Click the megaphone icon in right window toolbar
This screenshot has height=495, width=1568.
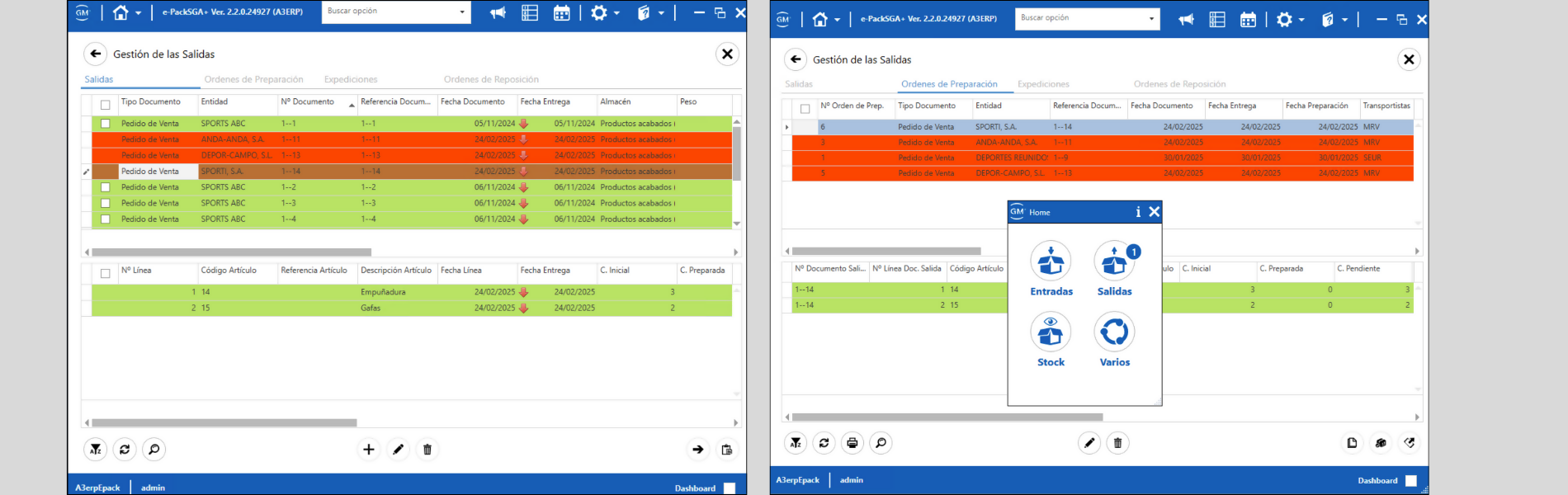tap(1186, 19)
